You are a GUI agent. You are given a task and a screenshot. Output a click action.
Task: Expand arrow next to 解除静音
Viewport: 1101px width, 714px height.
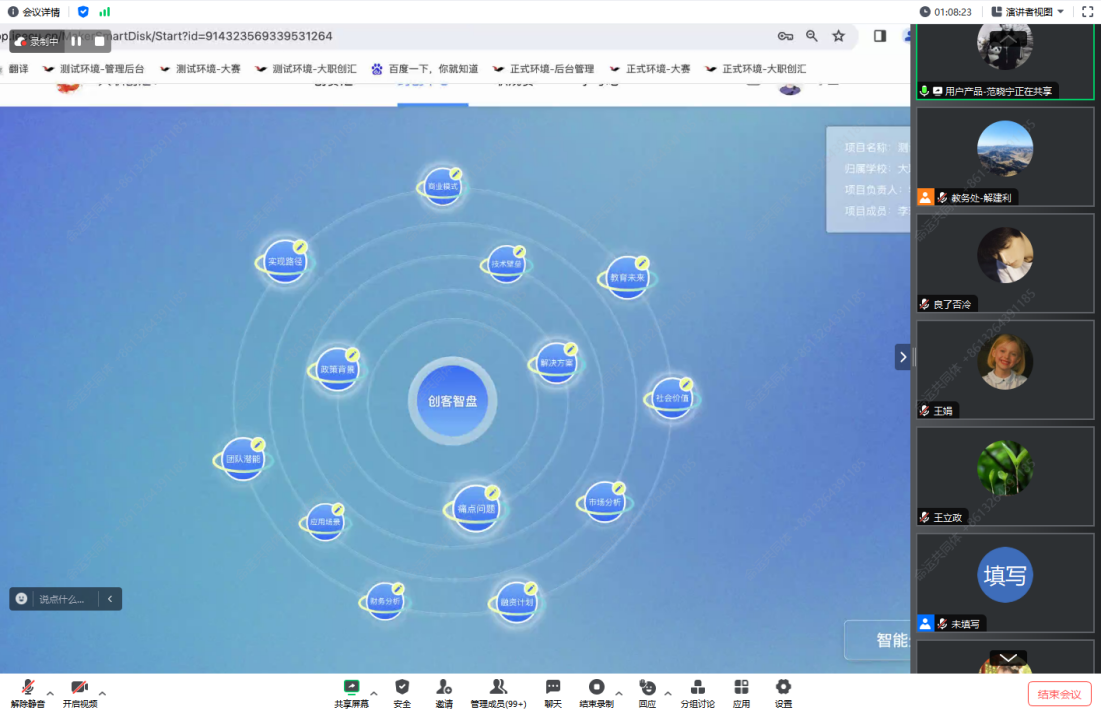pyautogui.click(x=50, y=693)
